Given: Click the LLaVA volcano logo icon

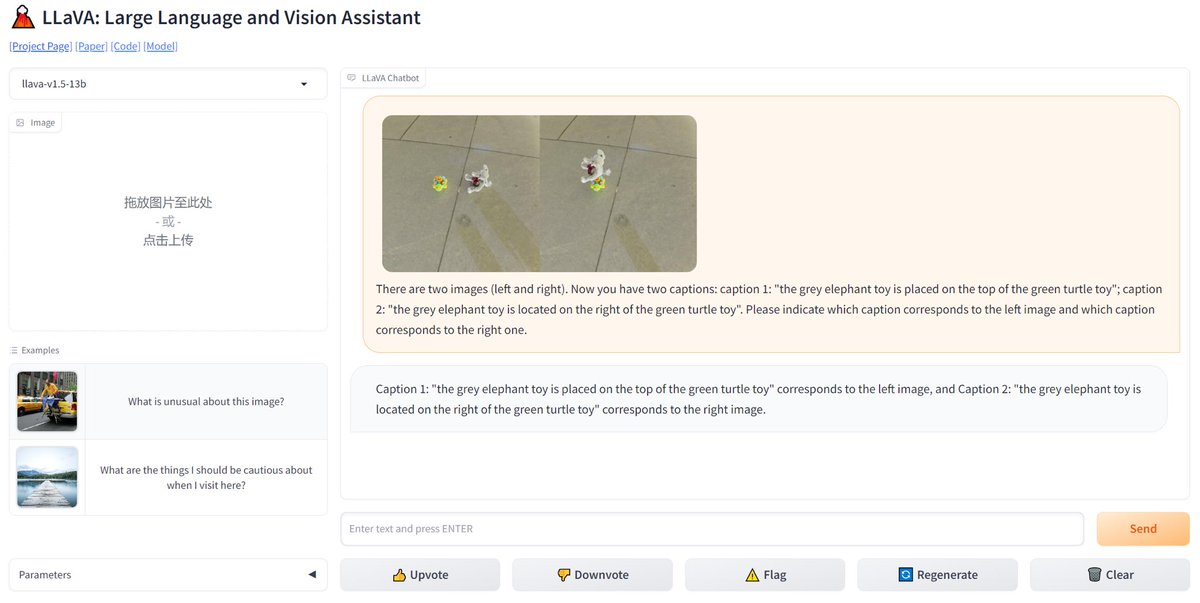Looking at the screenshot, I should 22,17.
